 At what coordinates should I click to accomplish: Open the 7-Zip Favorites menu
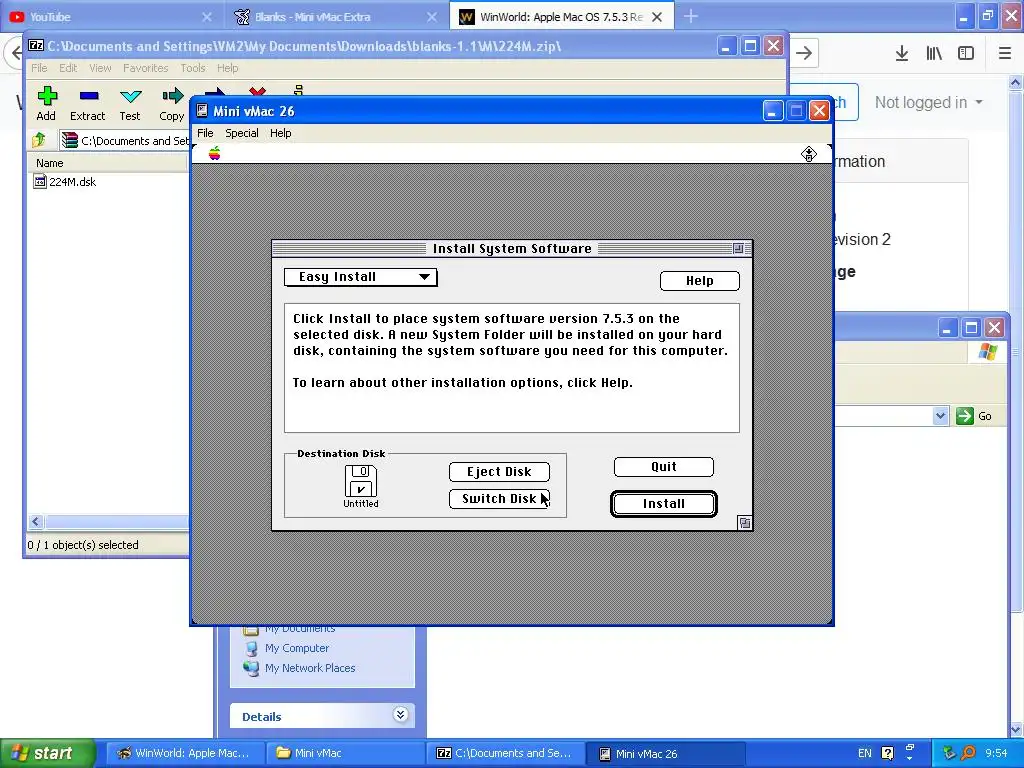click(x=146, y=68)
